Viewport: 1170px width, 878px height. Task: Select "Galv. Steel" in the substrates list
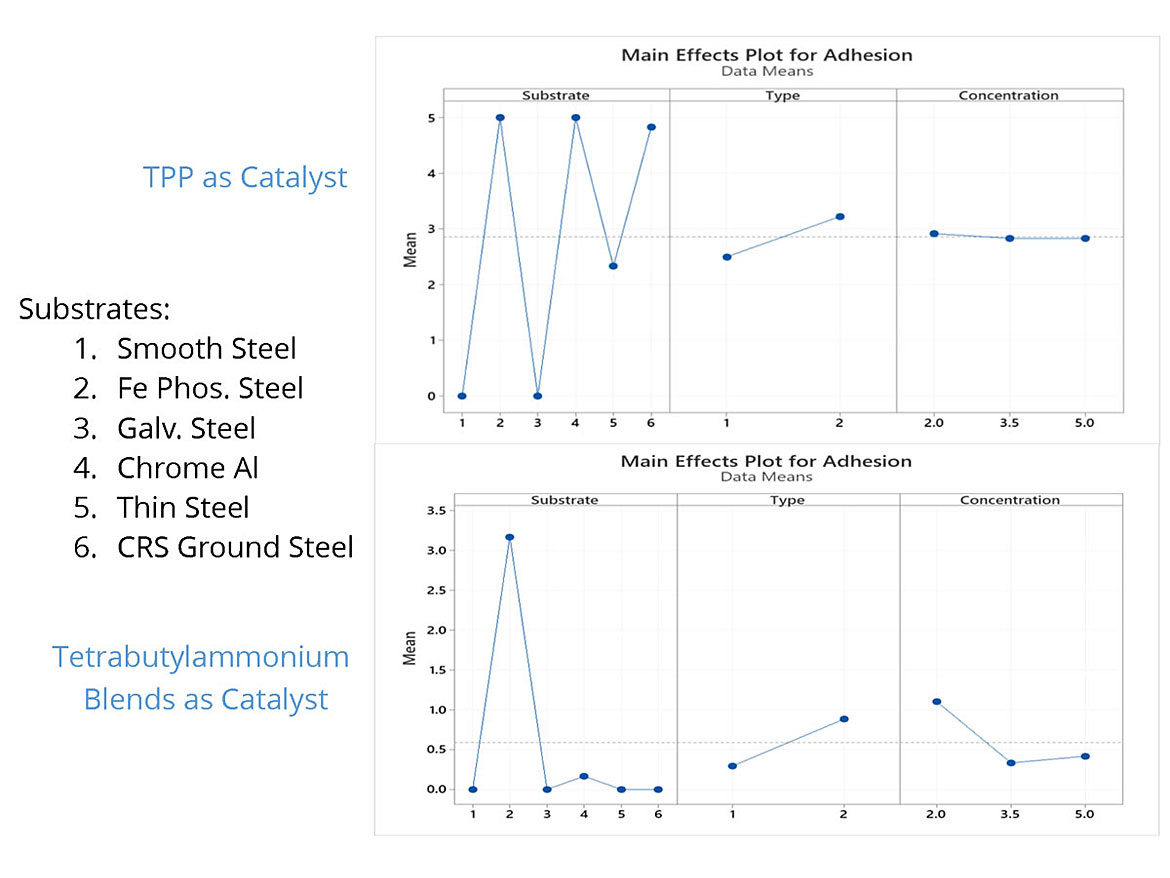186,428
